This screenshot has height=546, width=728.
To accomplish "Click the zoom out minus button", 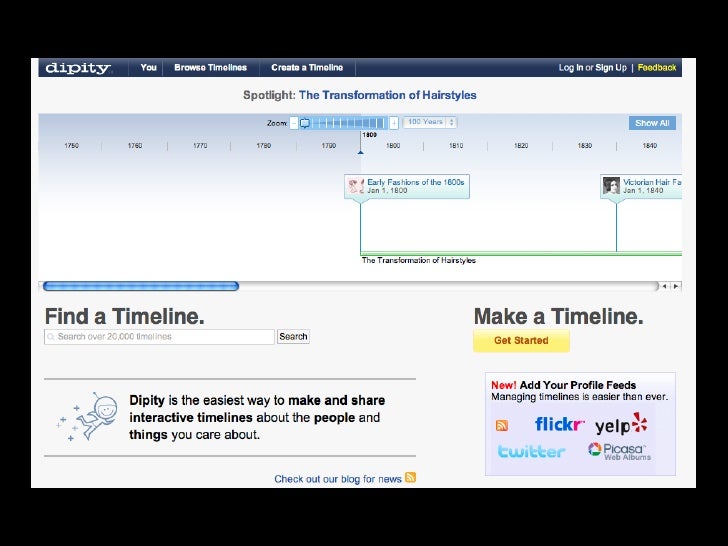I will [293, 123].
